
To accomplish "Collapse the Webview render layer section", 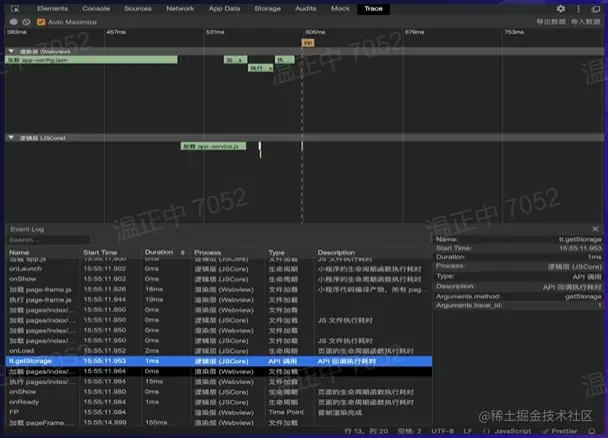I will pos(11,51).
